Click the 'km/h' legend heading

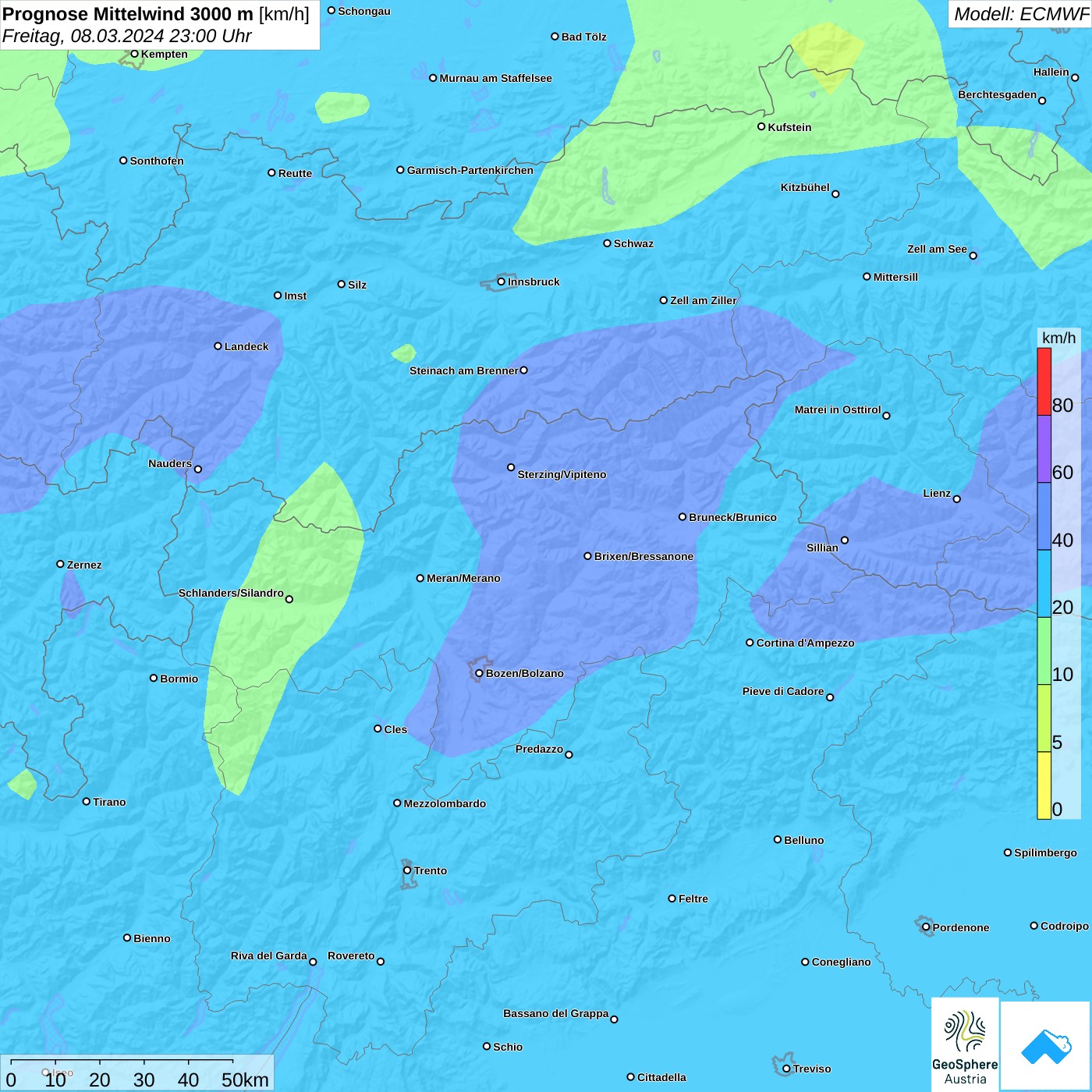(1058, 338)
